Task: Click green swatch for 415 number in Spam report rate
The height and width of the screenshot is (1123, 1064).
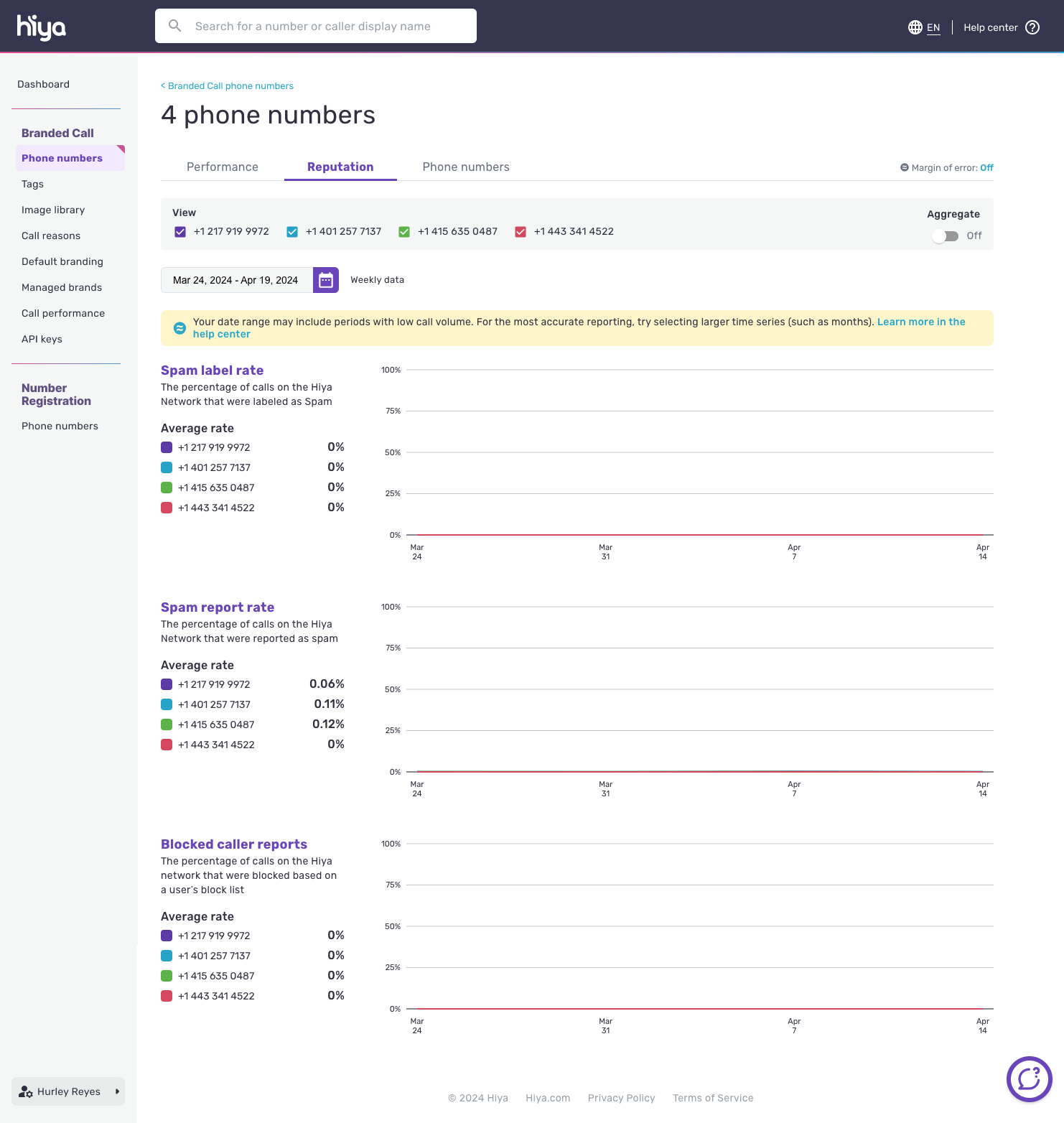Action: tap(167, 724)
